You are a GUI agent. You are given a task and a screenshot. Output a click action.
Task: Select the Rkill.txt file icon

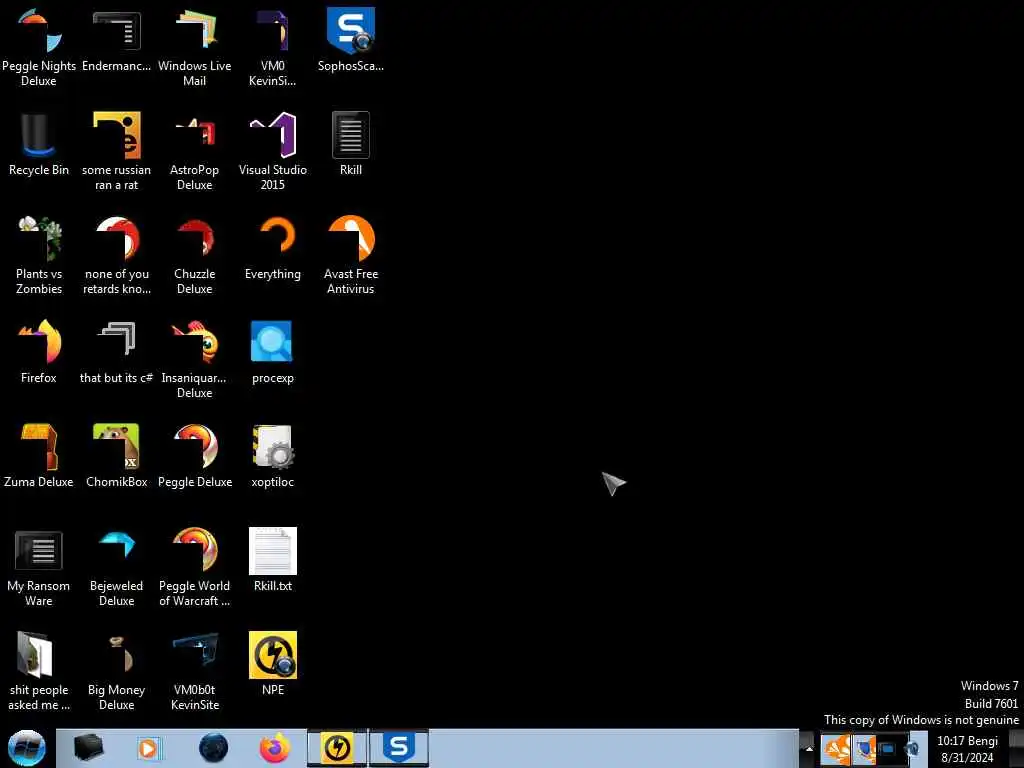272,561
